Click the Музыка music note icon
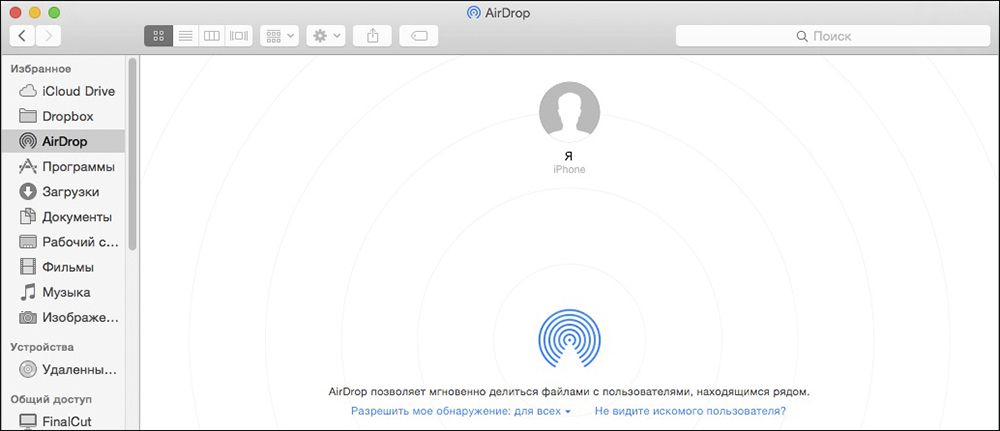 pos(28,292)
